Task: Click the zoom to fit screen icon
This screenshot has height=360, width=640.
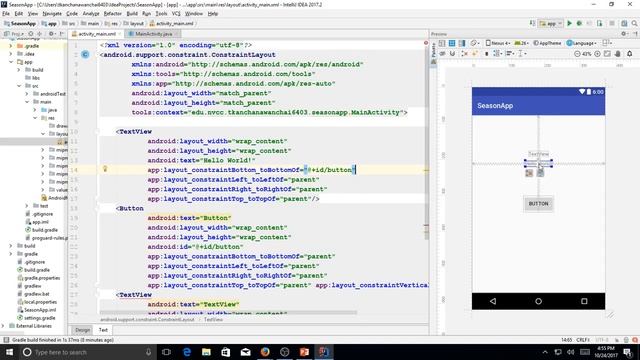Action: coord(607,54)
